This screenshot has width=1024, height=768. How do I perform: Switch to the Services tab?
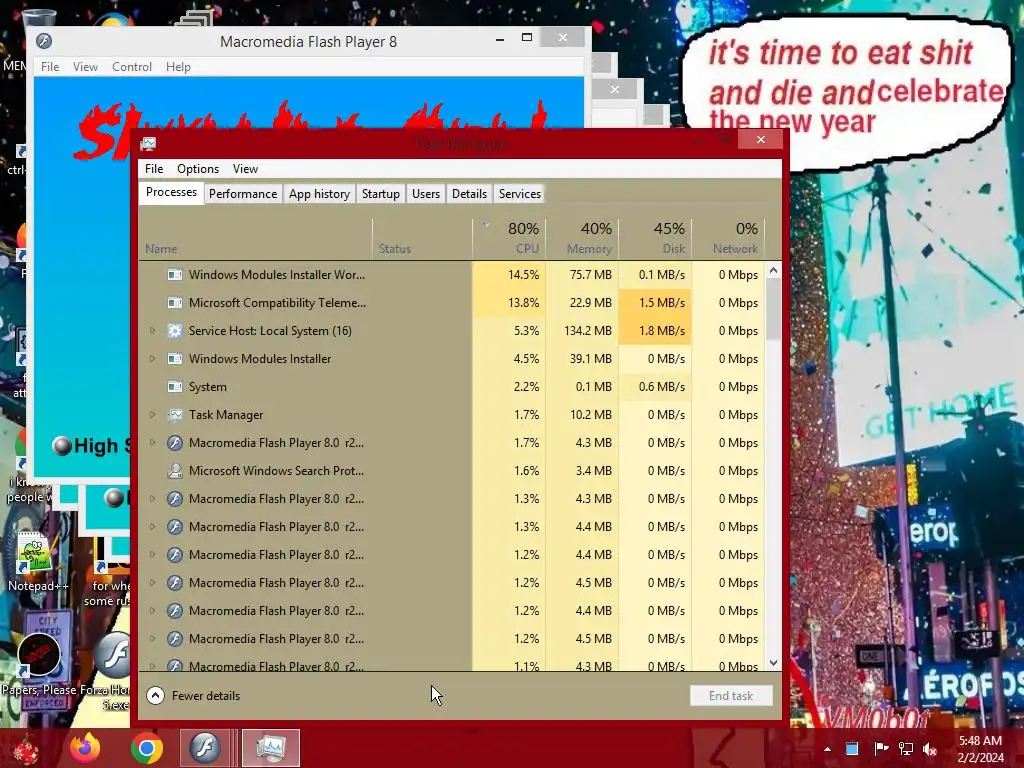pyautogui.click(x=520, y=194)
